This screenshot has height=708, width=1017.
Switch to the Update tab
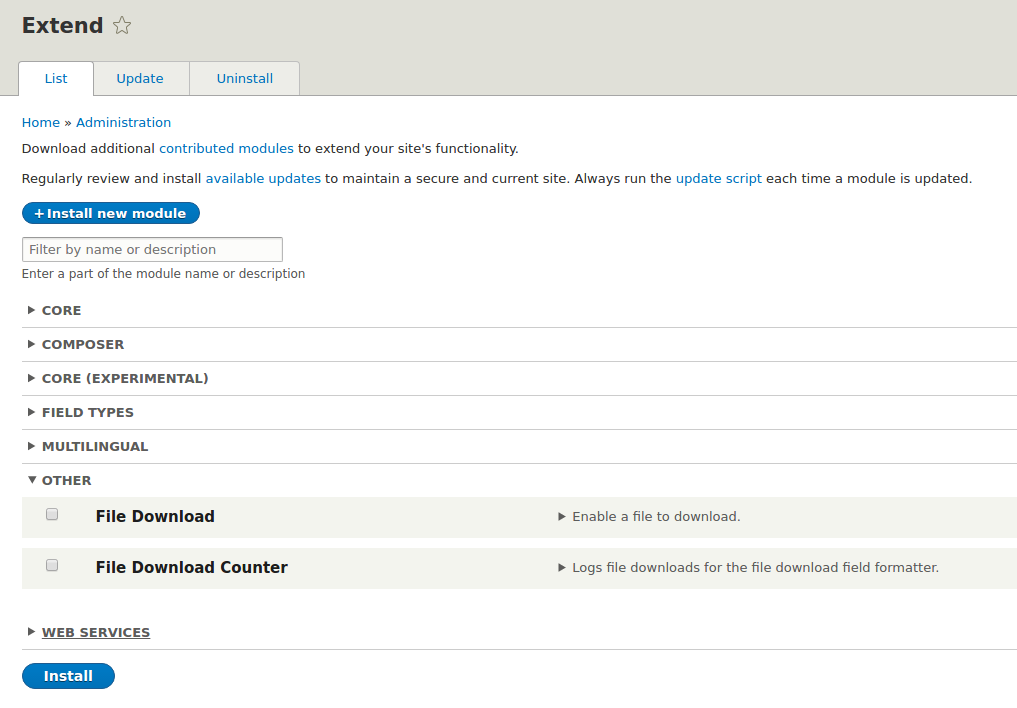pyautogui.click(x=140, y=78)
